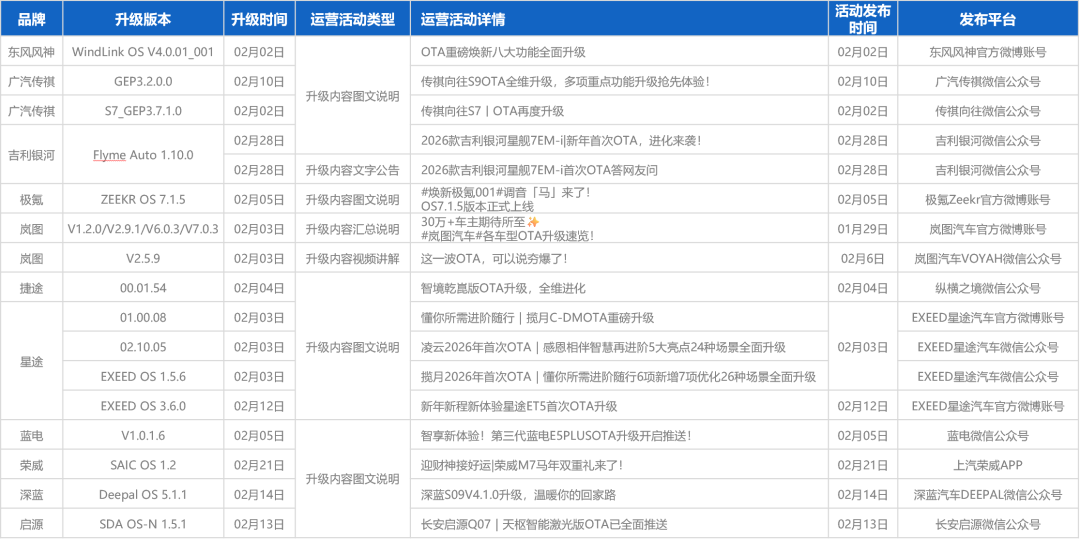Click the 首次OTA答网友问 detail cell
The image size is (1080, 539).
[619, 170]
